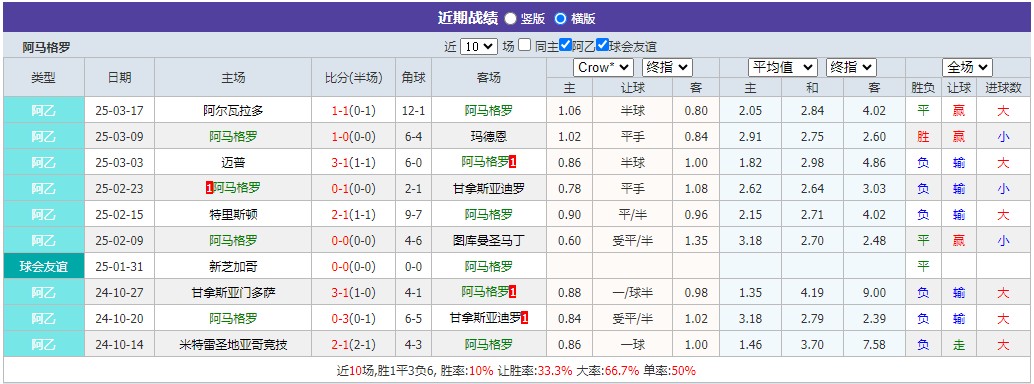This screenshot has height=384, width=1034.
Task: Click the date 25-02-09
Action: pos(119,240)
